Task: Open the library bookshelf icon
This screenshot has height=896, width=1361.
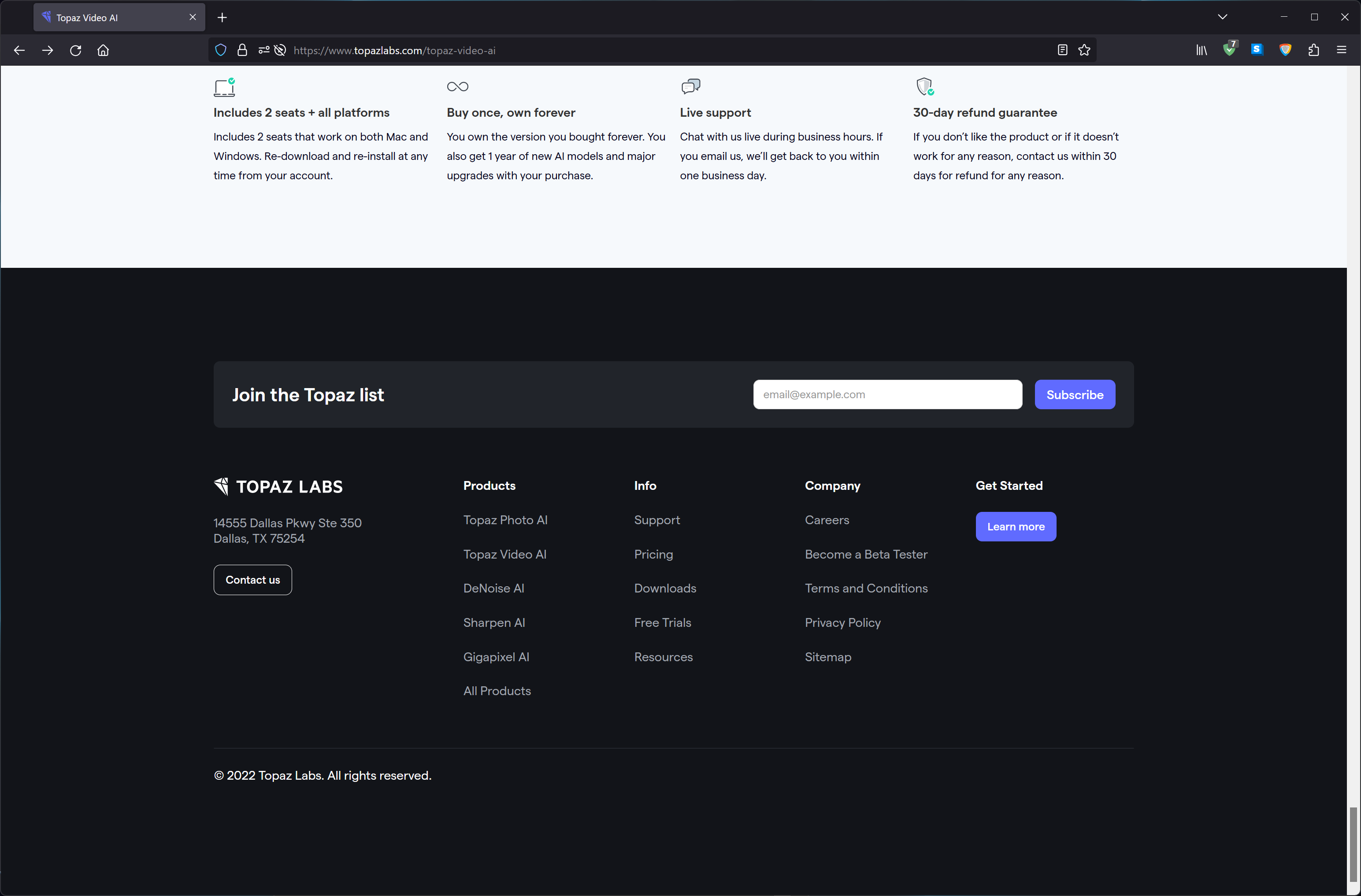Action: pyautogui.click(x=1202, y=50)
